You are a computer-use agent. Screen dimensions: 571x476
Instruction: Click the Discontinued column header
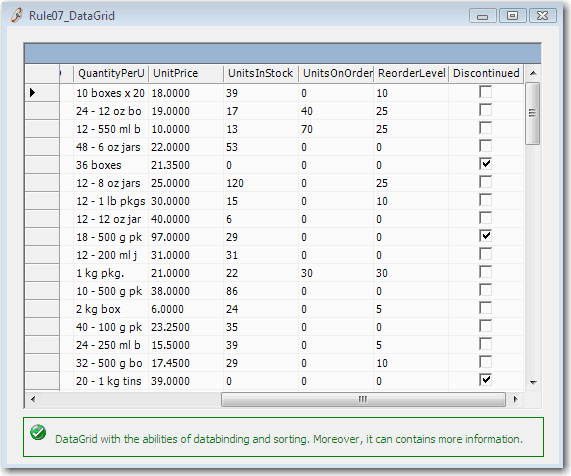[486, 73]
